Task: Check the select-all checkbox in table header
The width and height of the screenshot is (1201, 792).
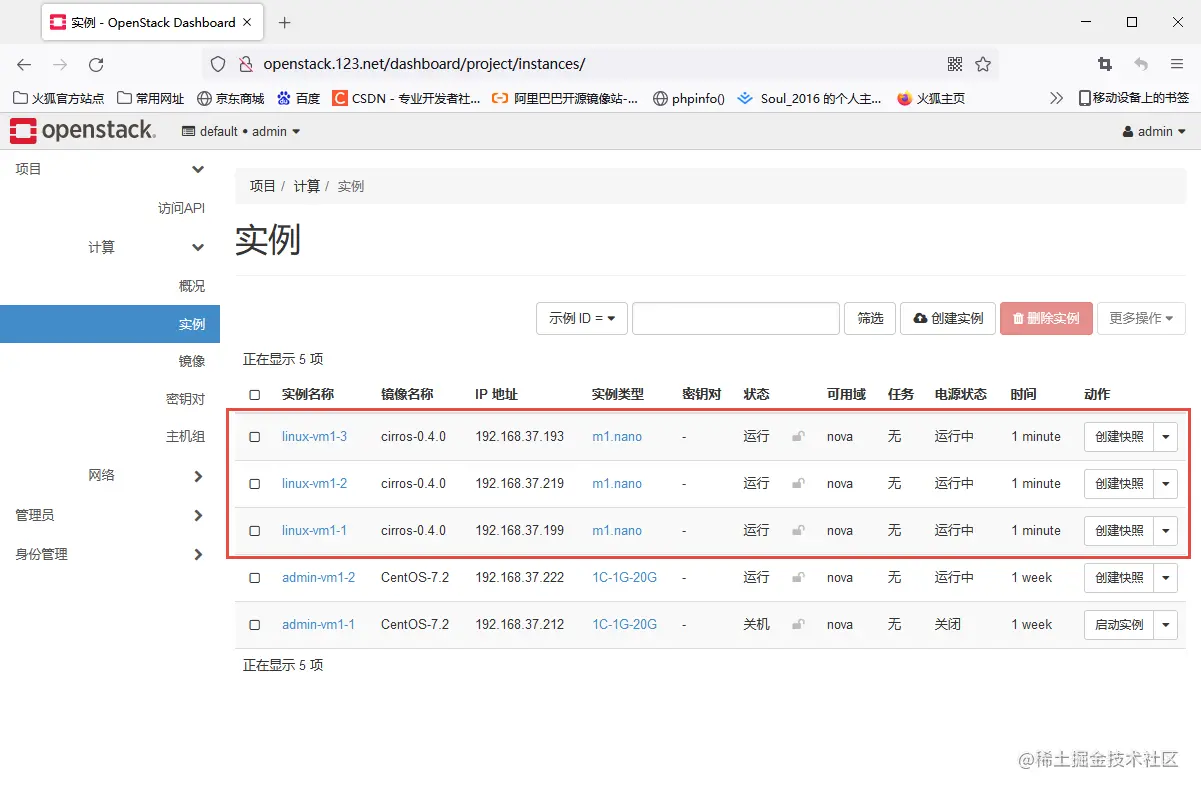Action: pos(253,393)
